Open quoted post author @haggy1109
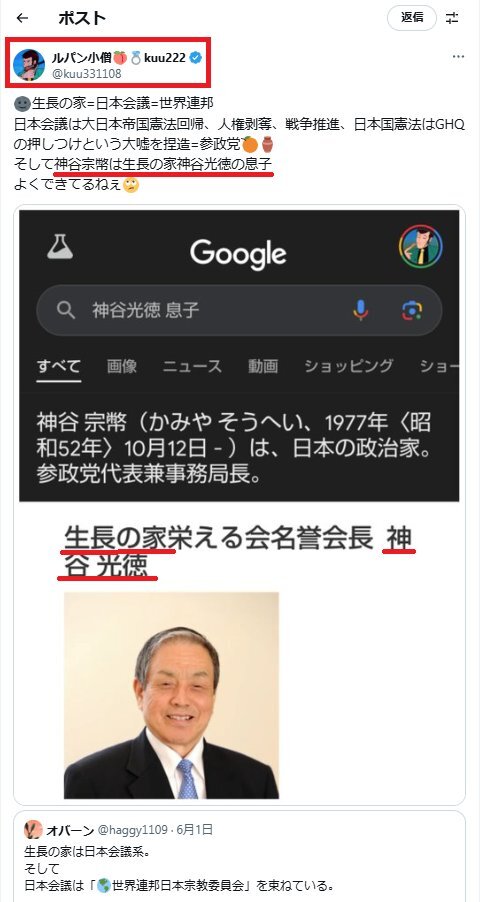The width and height of the screenshot is (482, 902). [132, 830]
